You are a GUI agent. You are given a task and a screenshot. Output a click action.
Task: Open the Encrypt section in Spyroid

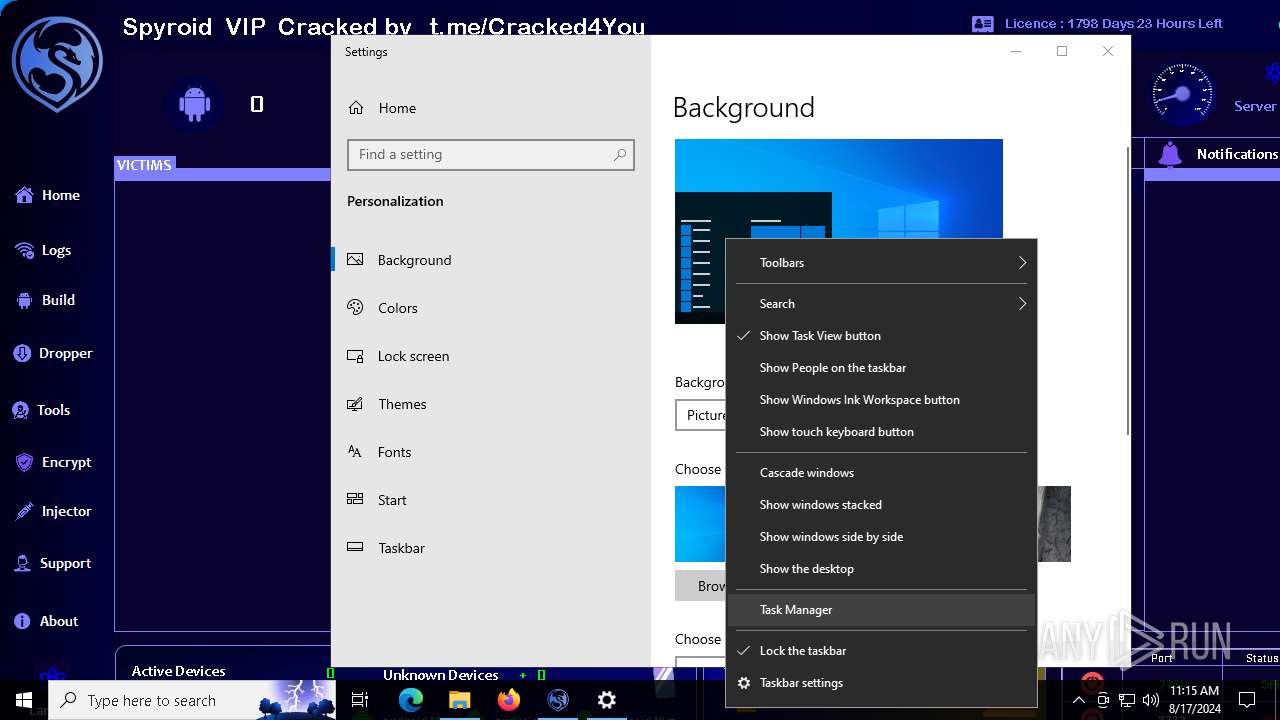pyautogui.click(x=52, y=462)
